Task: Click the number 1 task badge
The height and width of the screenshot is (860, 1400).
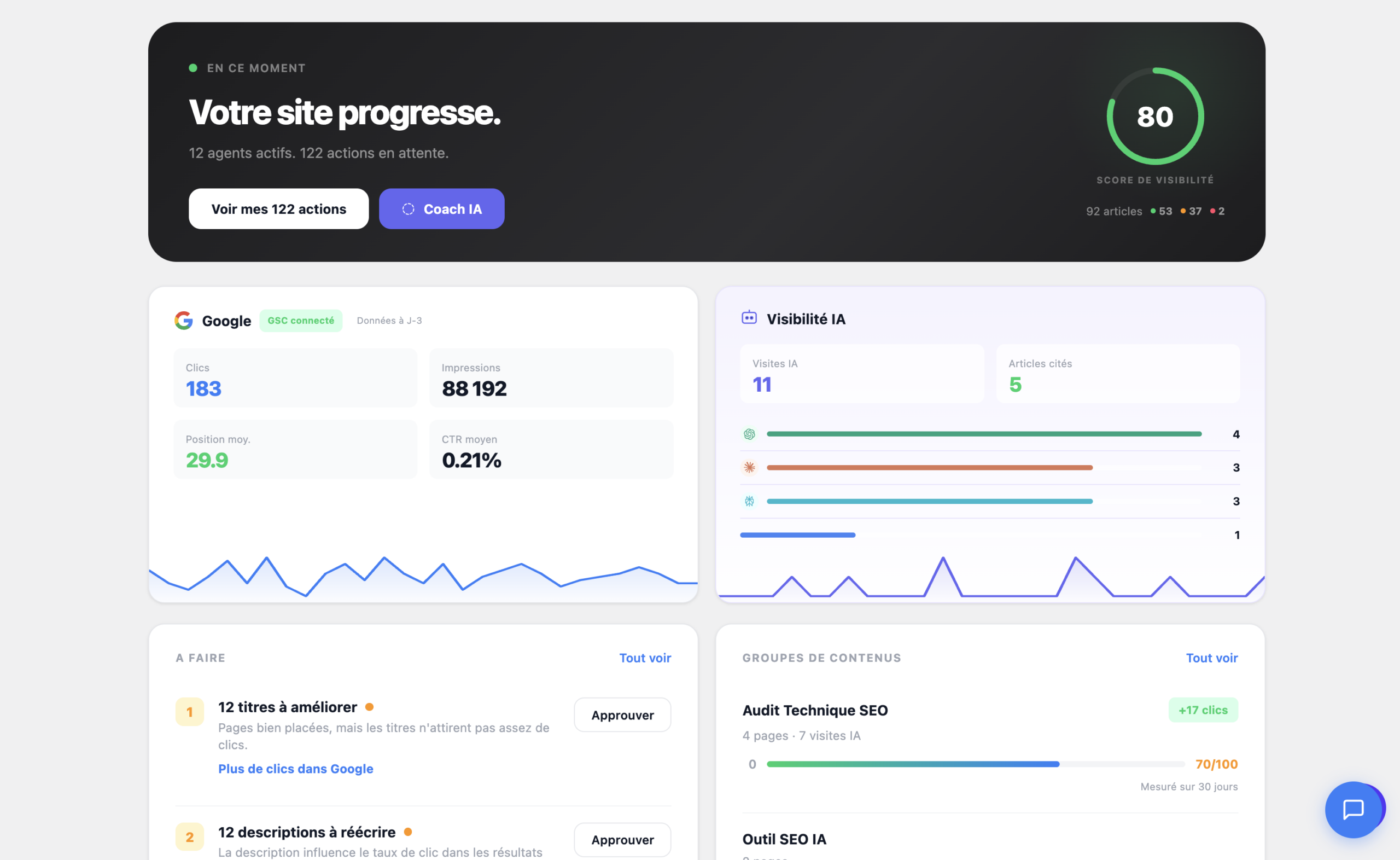Action: pyautogui.click(x=189, y=712)
